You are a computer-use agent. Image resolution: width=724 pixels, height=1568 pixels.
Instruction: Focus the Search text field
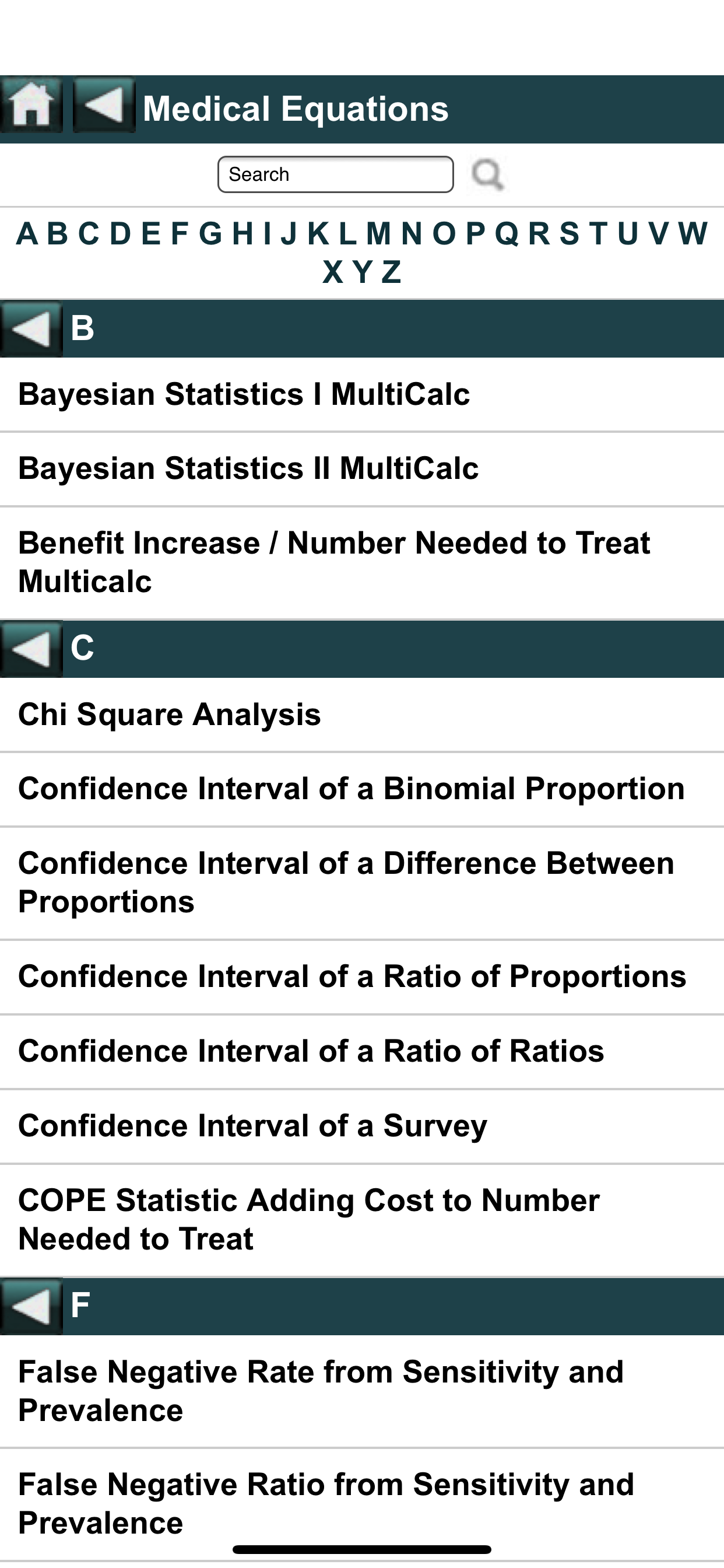335,174
